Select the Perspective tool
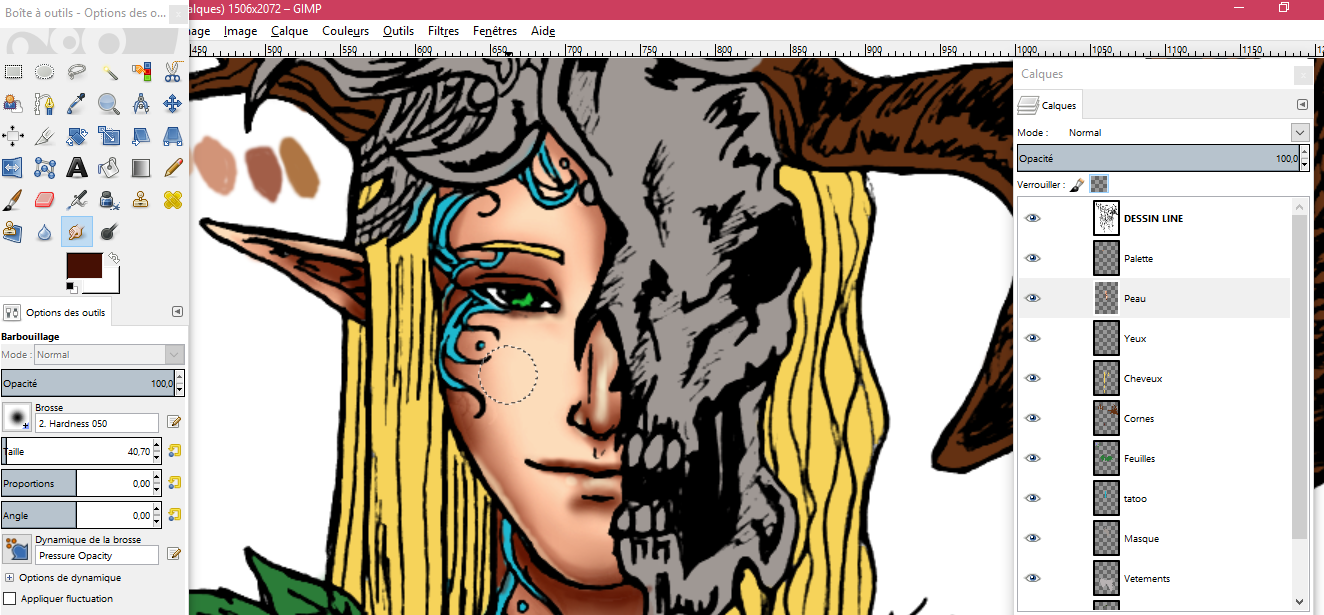 pos(173,136)
